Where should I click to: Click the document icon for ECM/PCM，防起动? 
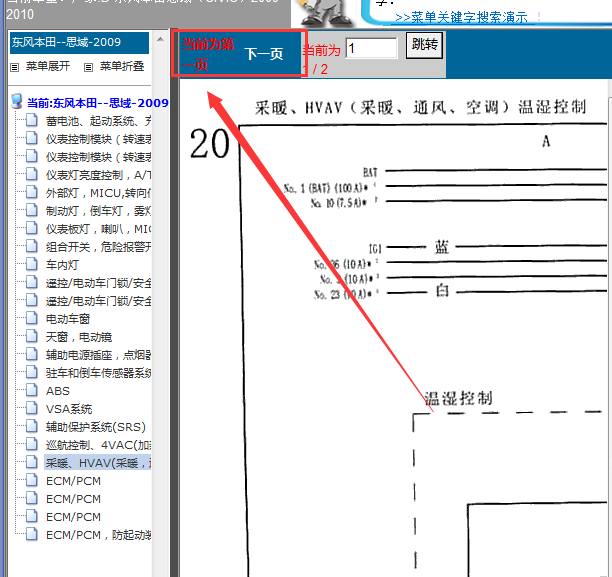32,533
